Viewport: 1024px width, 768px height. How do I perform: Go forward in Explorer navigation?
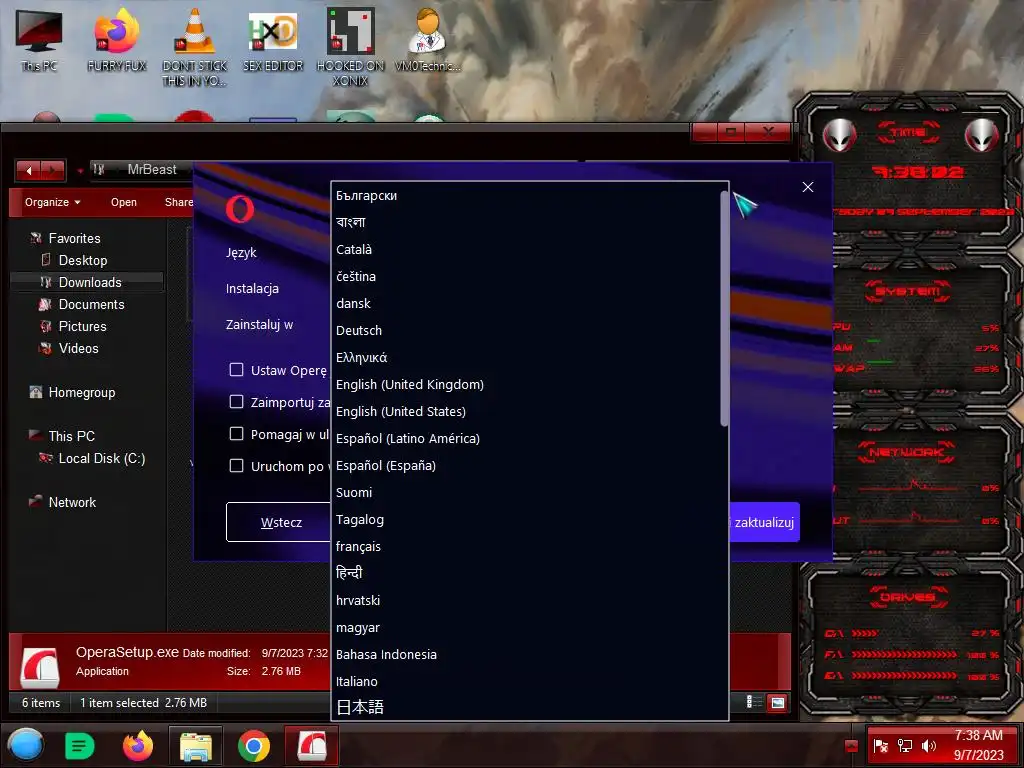click(53, 171)
